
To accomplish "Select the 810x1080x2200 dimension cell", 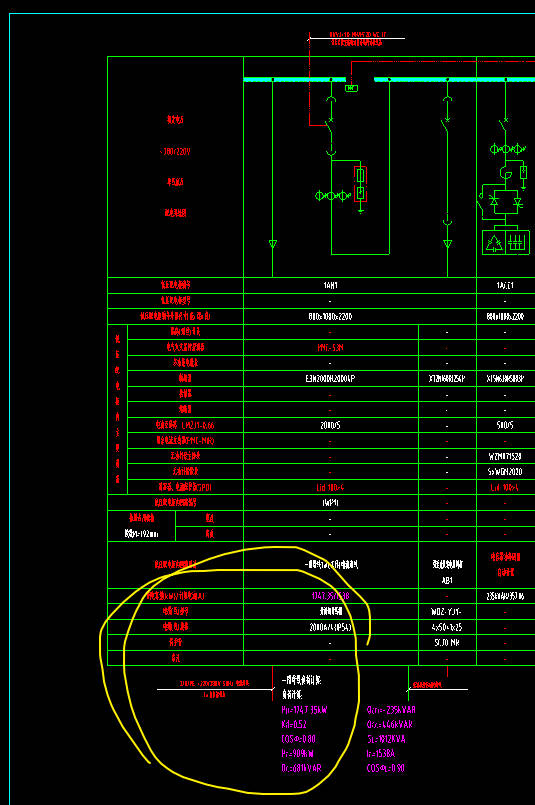I will (330, 317).
